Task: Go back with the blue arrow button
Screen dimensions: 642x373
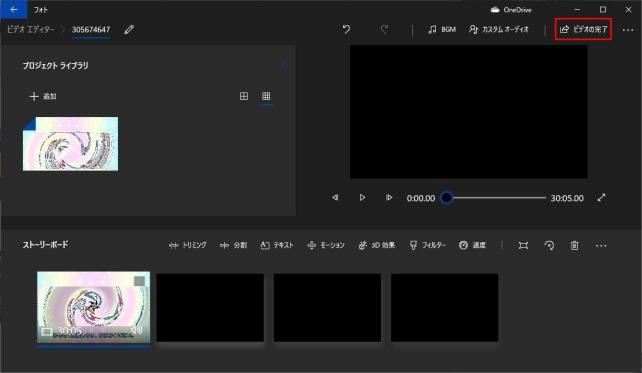Action: point(14,9)
